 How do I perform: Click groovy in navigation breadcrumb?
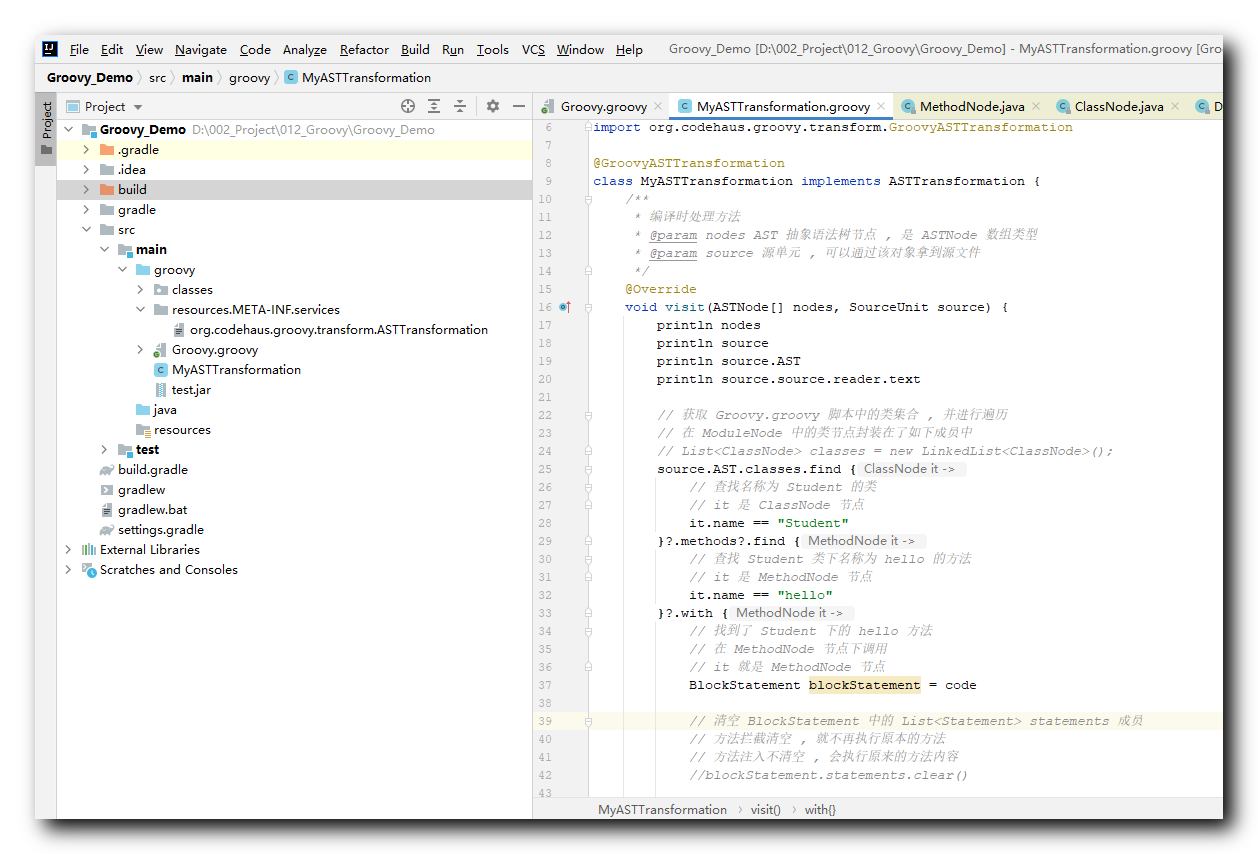[249, 77]
